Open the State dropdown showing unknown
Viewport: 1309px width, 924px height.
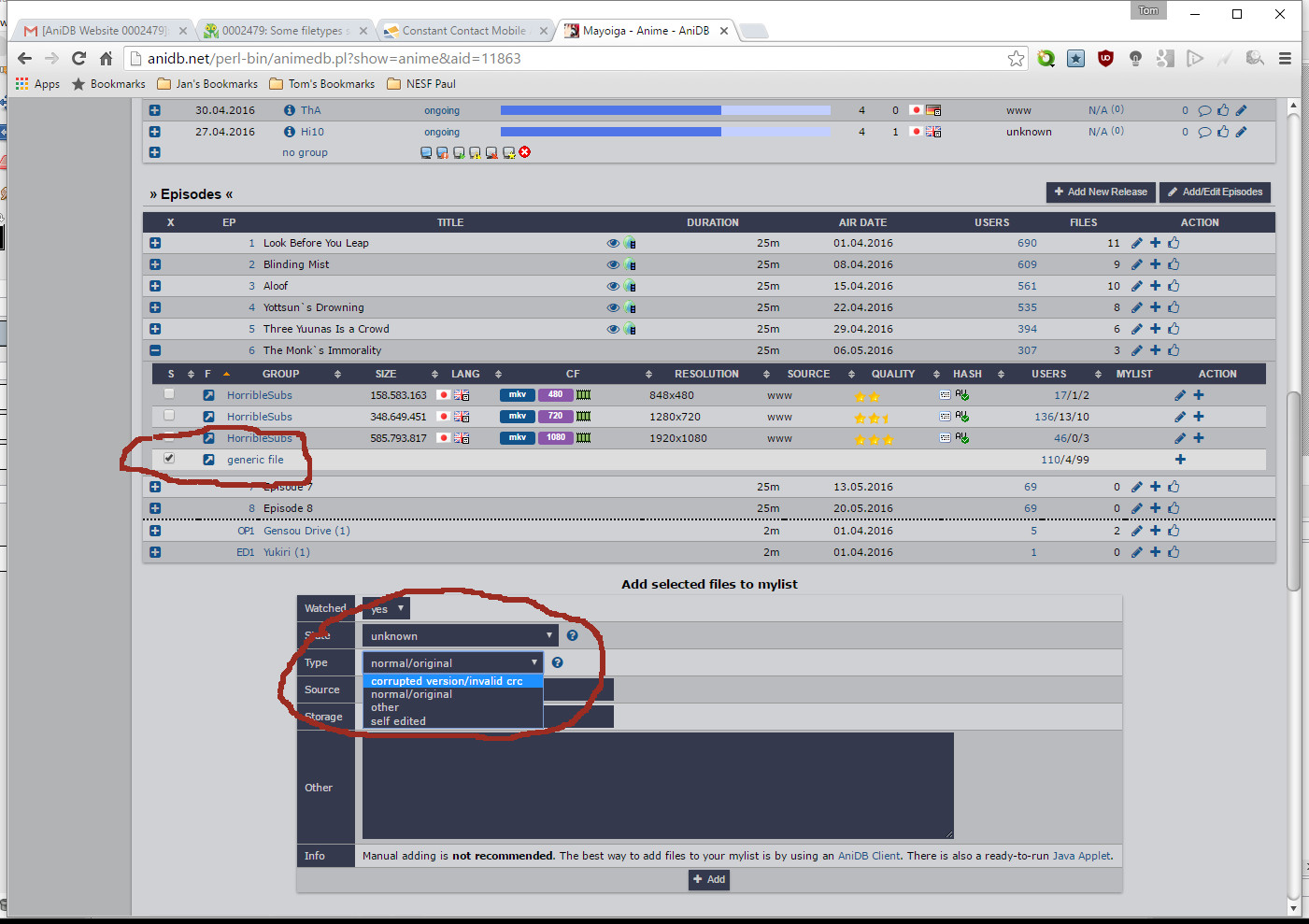tap(460, 636)
